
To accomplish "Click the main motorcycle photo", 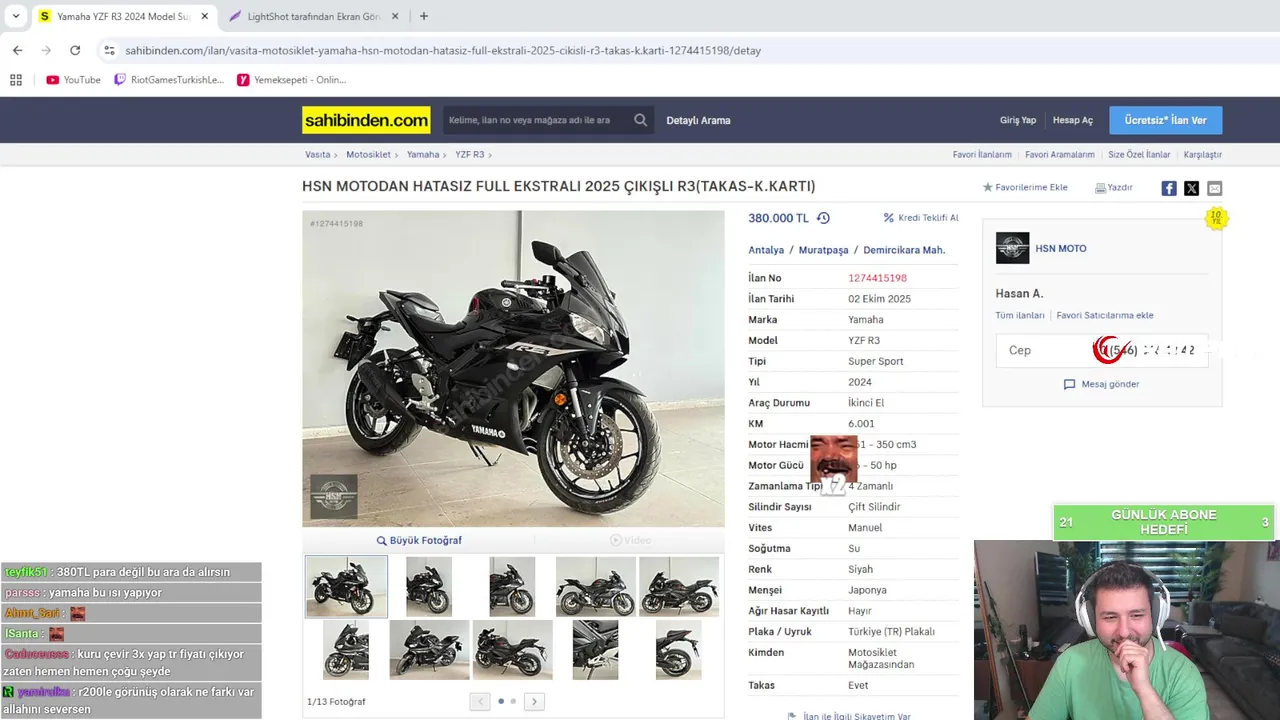I will coord(513,368).
